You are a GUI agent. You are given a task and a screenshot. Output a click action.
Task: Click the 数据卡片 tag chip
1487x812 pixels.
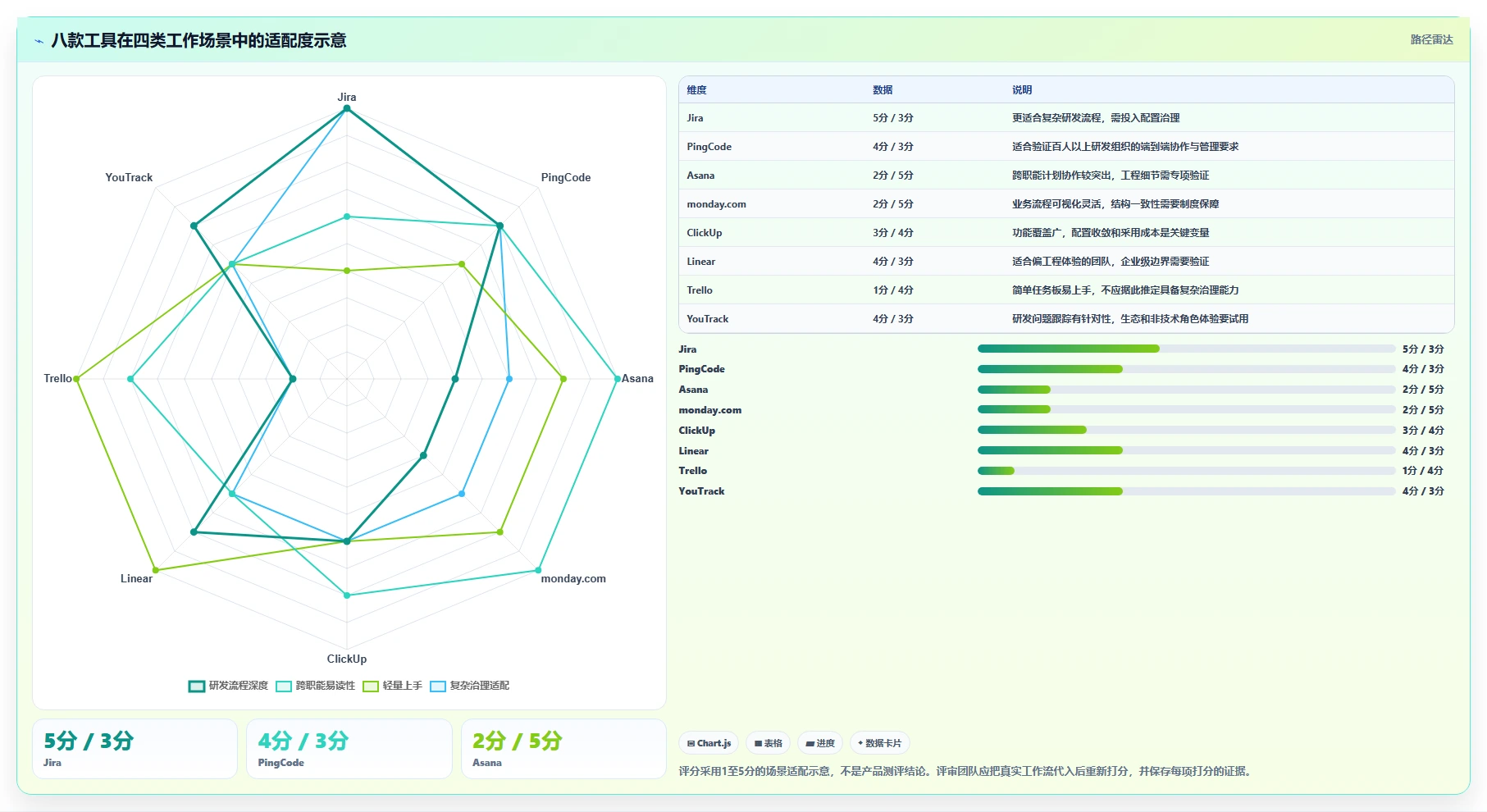tap(879, 743)
